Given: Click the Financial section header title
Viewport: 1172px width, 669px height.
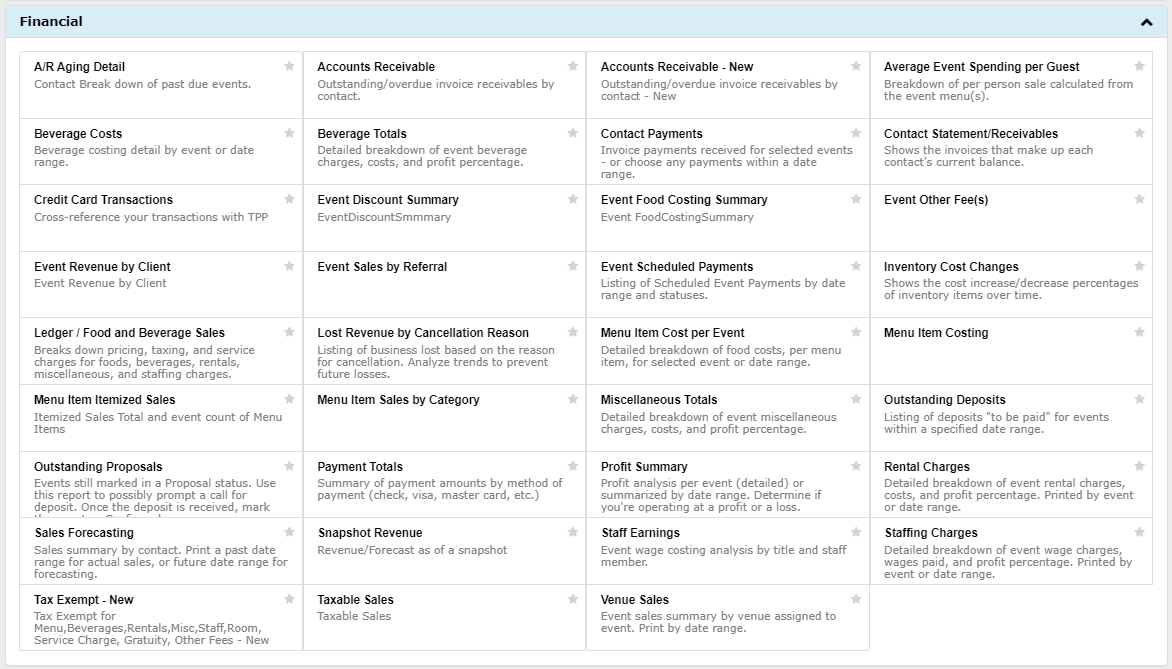Looking at the screenshot, I should pyautogui.click(x=51, y=22).
